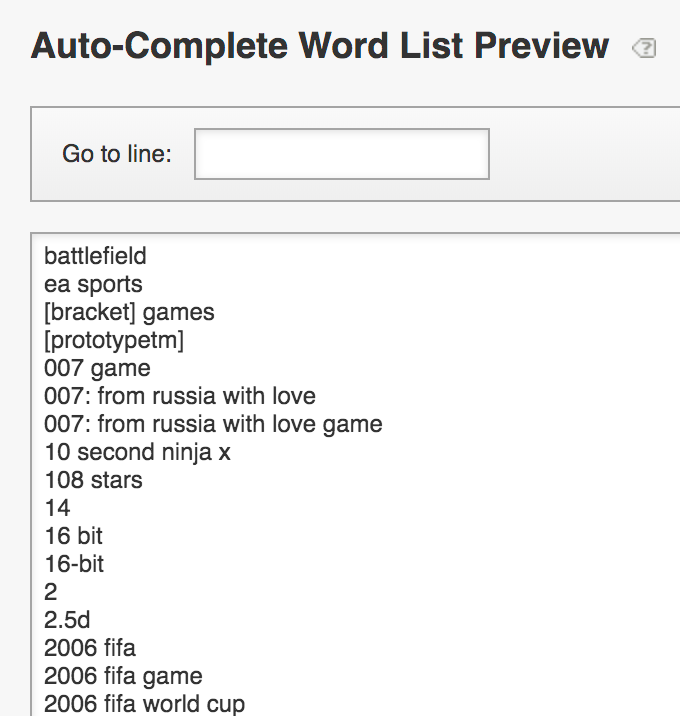Image resolution: width=680 pixels, height=716 pixels.
Task: Select the '007 game' entry
Action: (x=97, y=368)
